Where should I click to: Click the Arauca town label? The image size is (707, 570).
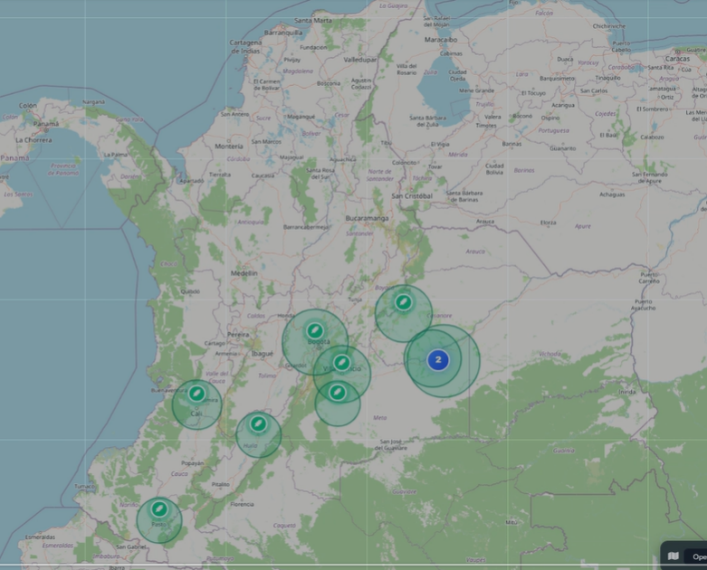pos(485,221)
